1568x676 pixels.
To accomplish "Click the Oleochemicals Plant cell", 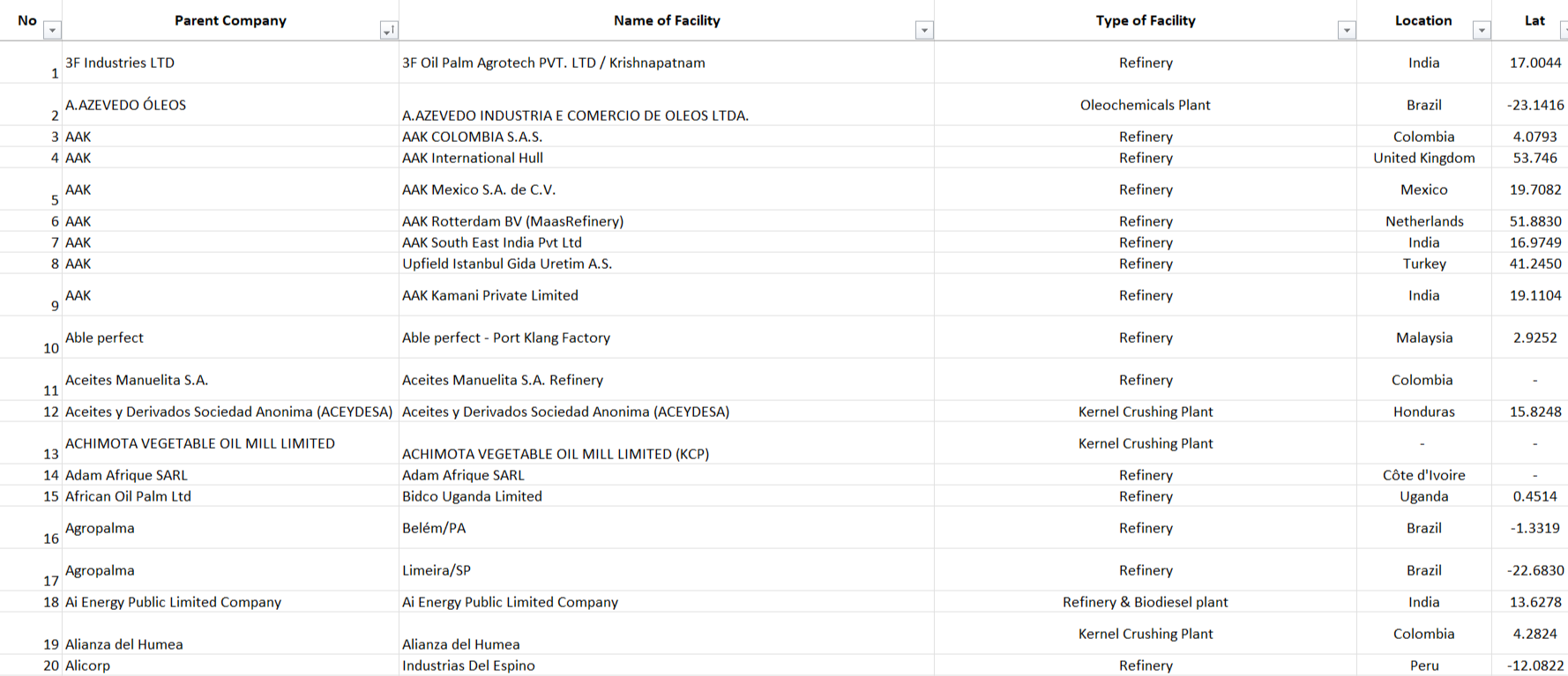I will click(1146, 105).
